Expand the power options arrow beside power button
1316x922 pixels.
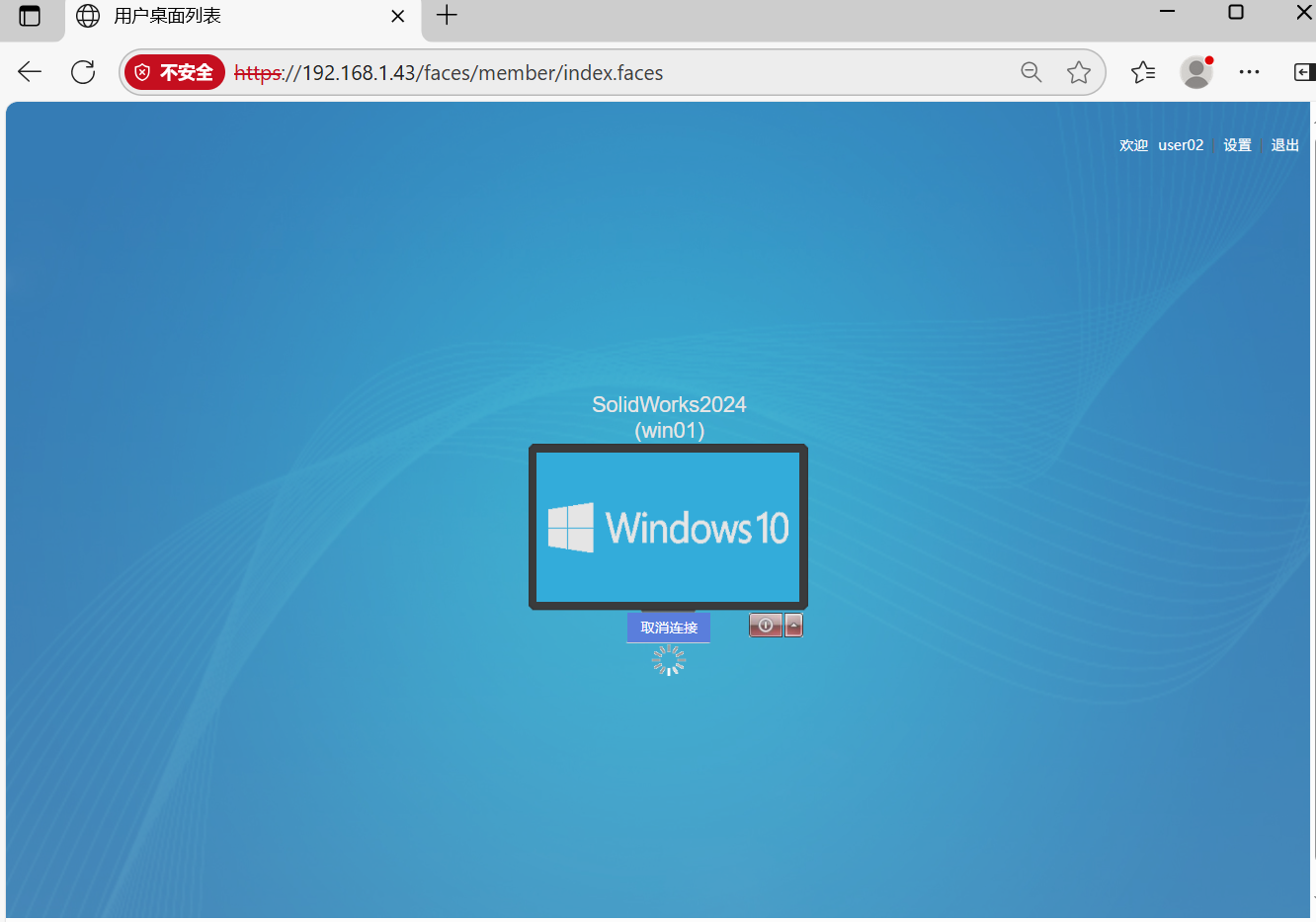(793, 626)
